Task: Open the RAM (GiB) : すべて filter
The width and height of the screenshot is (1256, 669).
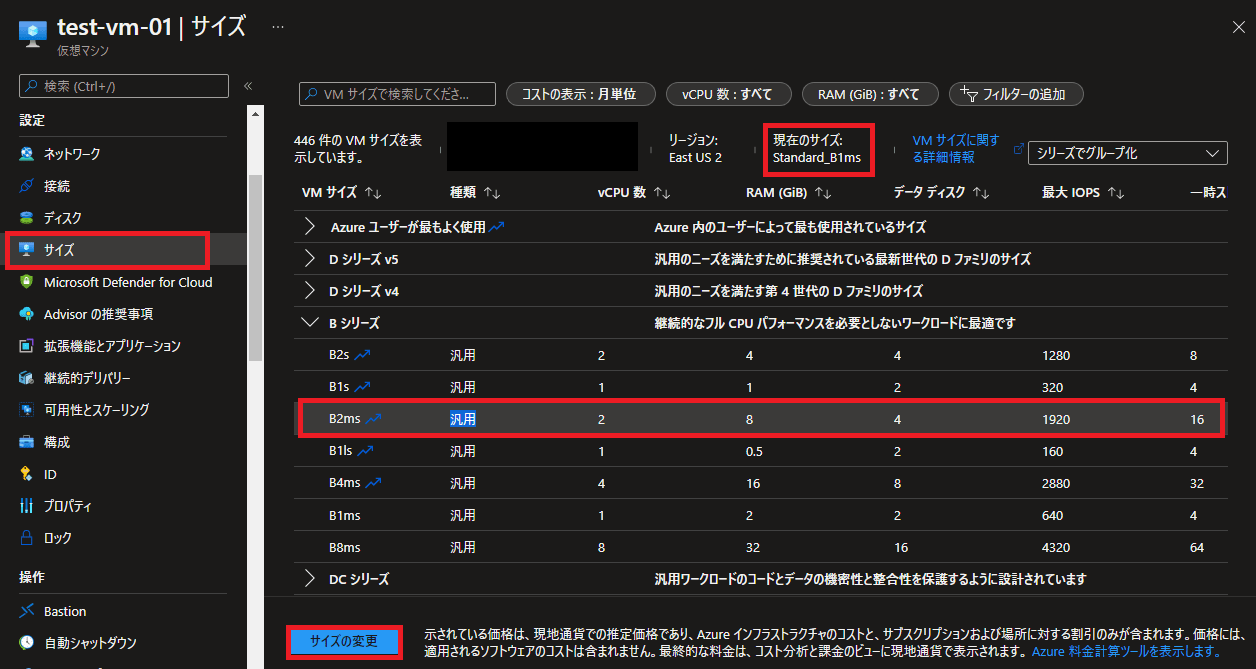Action: (x=869, y=94)
